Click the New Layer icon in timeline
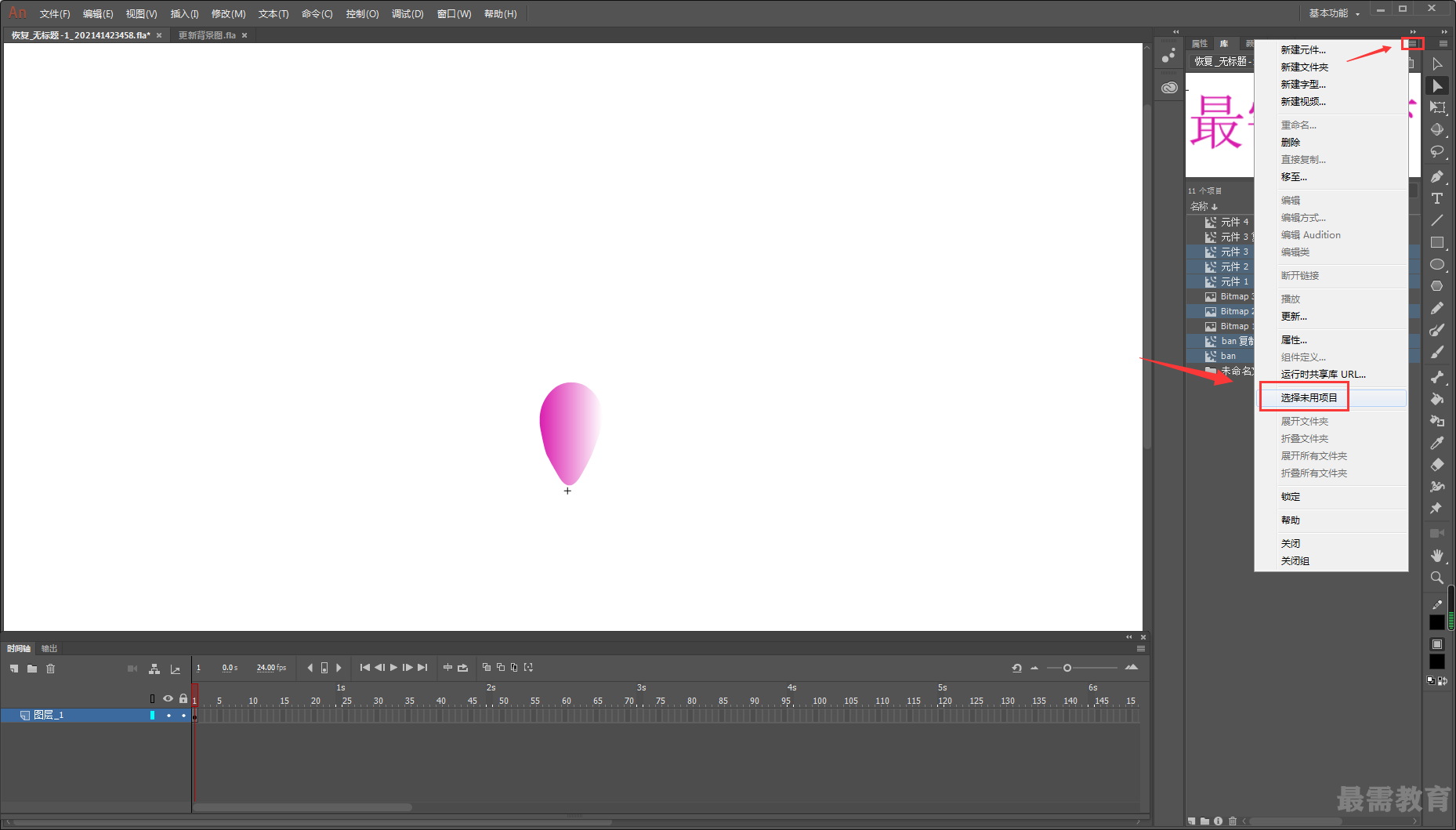Screen dimensions: 1456x830 14,669
